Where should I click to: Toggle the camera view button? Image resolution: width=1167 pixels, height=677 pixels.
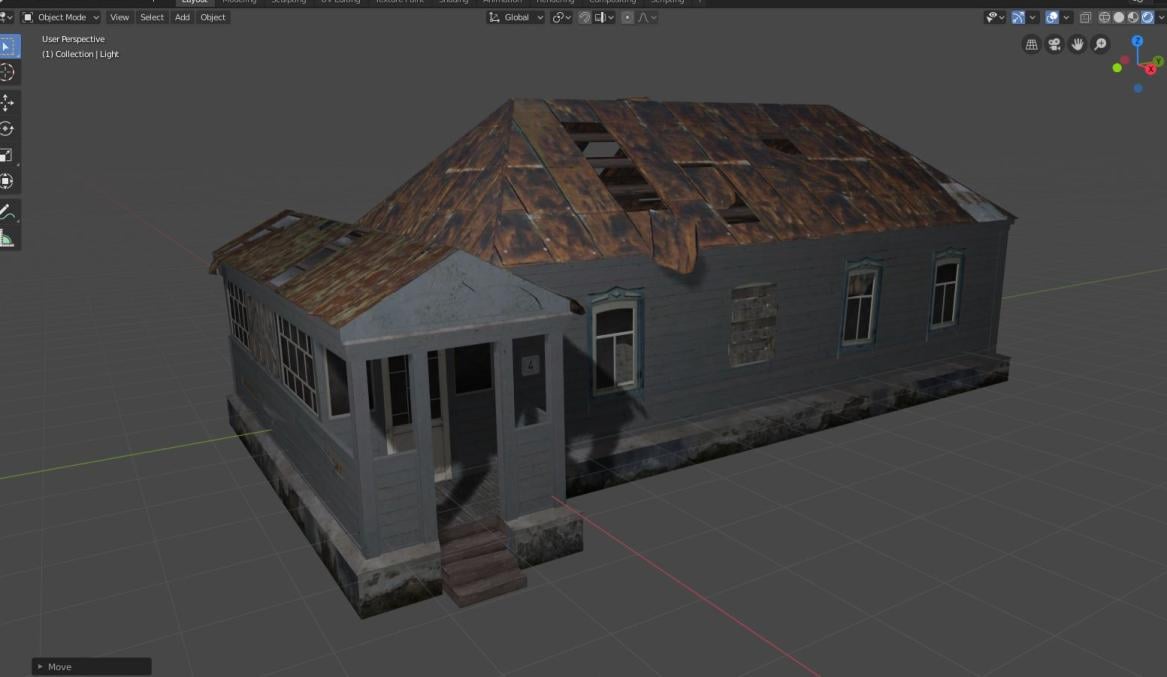[x=1055, y=45]
